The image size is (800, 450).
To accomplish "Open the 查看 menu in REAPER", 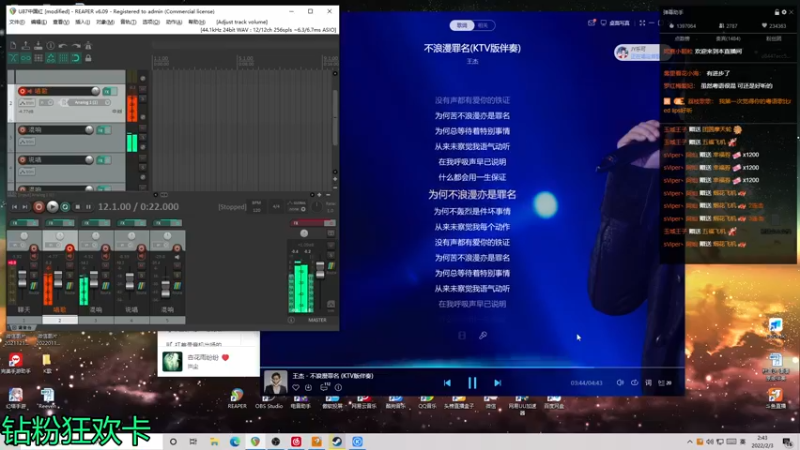I will click(x=61, y=22).
